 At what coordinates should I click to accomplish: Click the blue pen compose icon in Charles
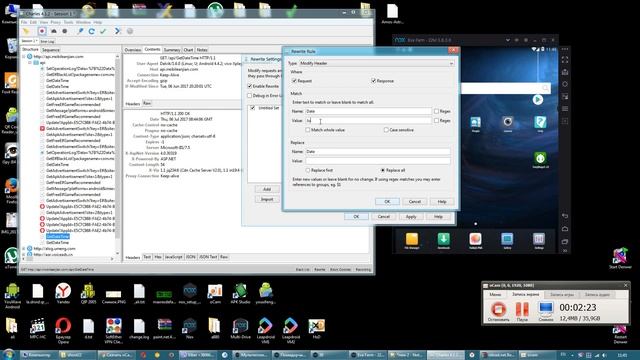[x=80, y=31]
